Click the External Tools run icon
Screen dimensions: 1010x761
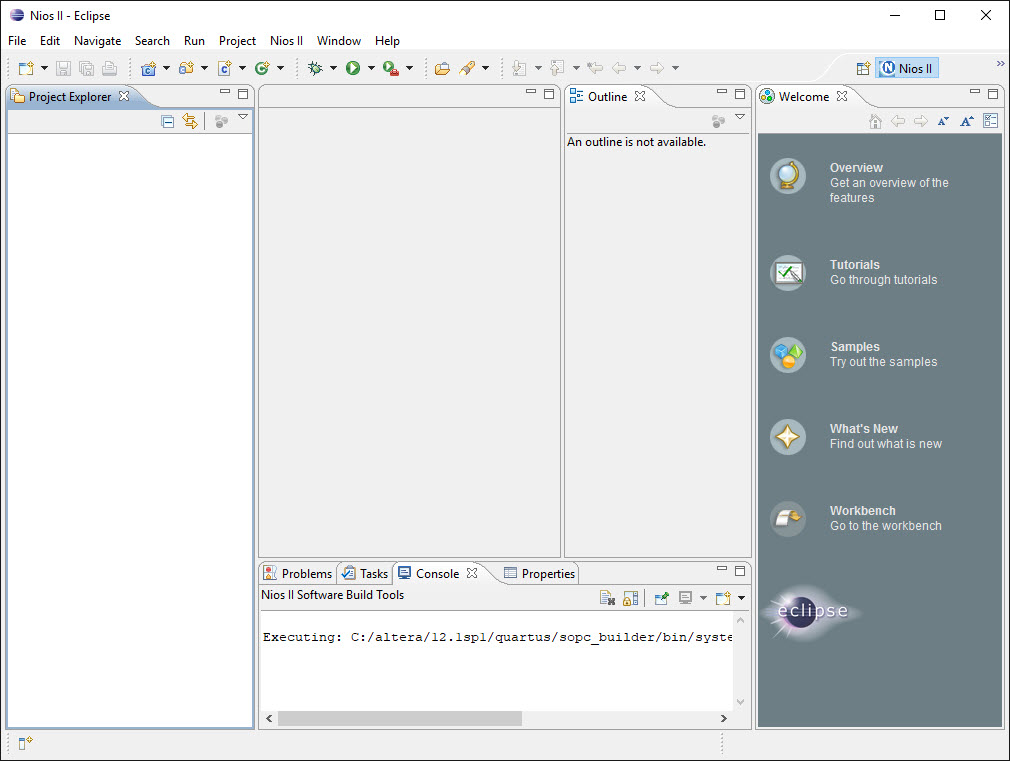[x=391, y=68]
